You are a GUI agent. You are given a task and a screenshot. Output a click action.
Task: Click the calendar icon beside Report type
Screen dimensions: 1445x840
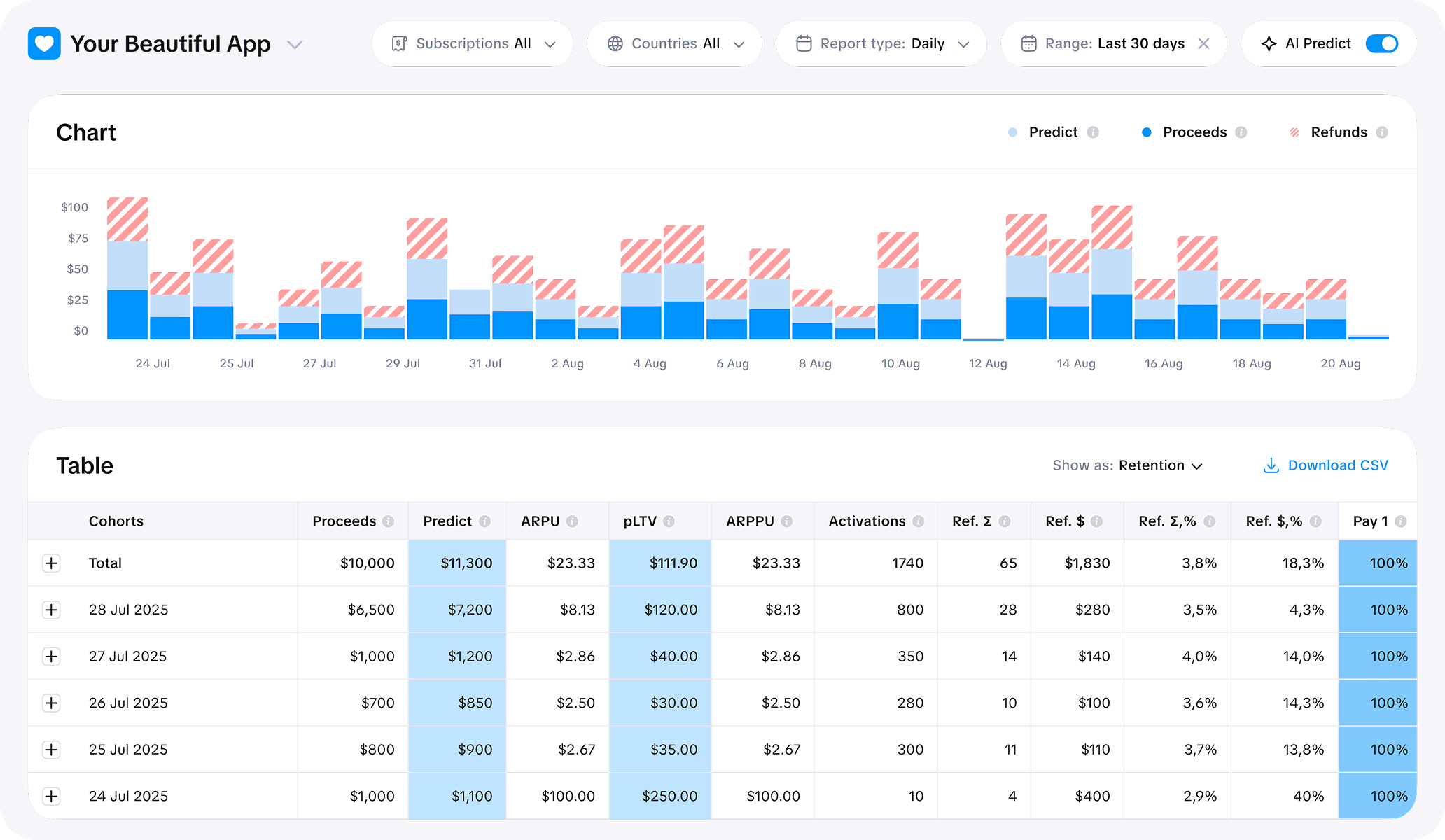point(804,43)
